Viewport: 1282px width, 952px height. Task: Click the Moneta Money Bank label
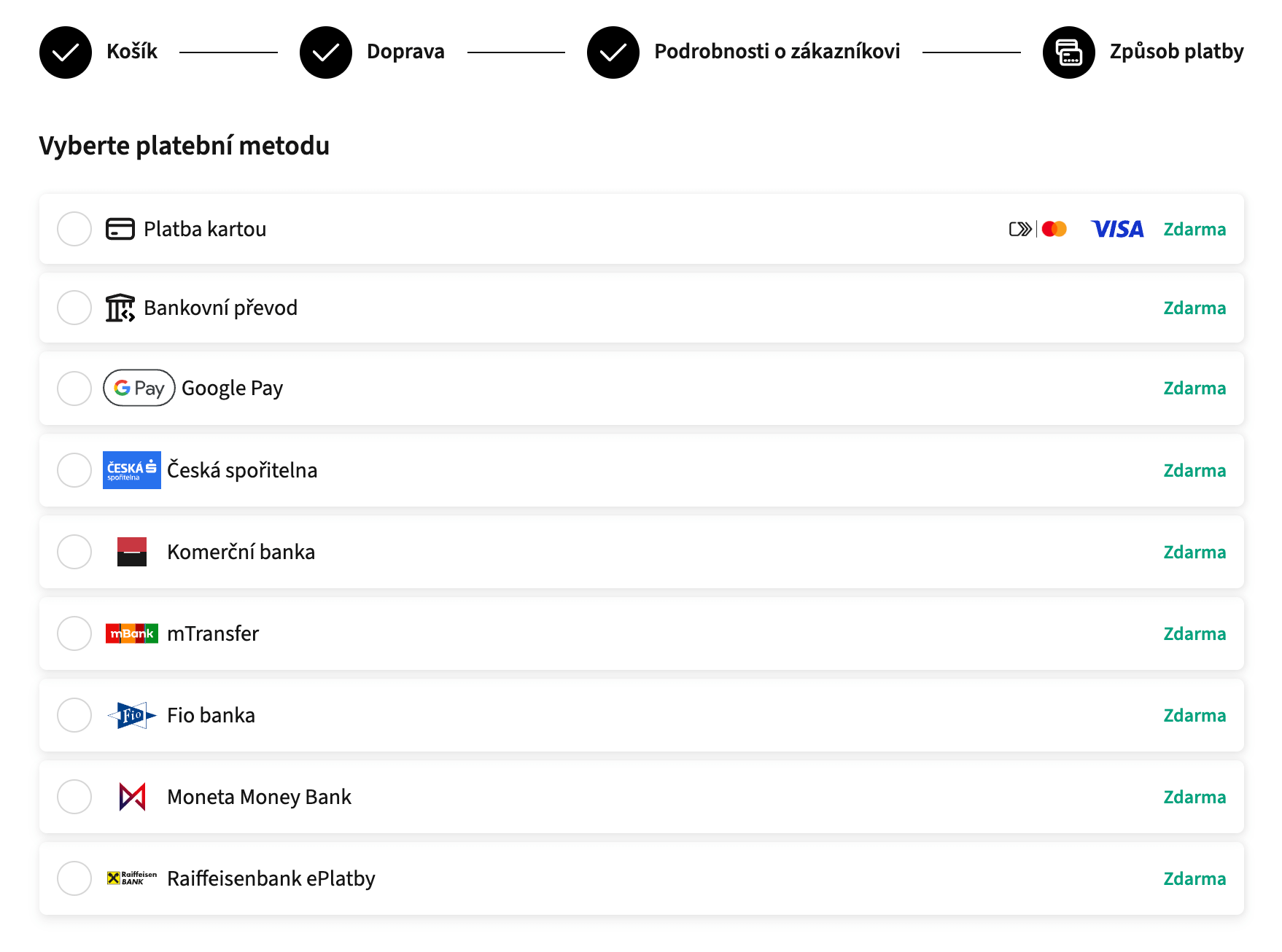coord(259,797)
